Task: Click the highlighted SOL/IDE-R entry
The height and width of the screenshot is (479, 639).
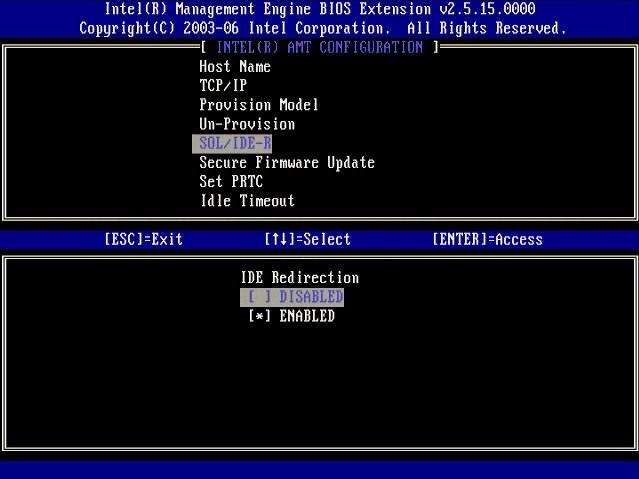Action: (x=232, y=144)
